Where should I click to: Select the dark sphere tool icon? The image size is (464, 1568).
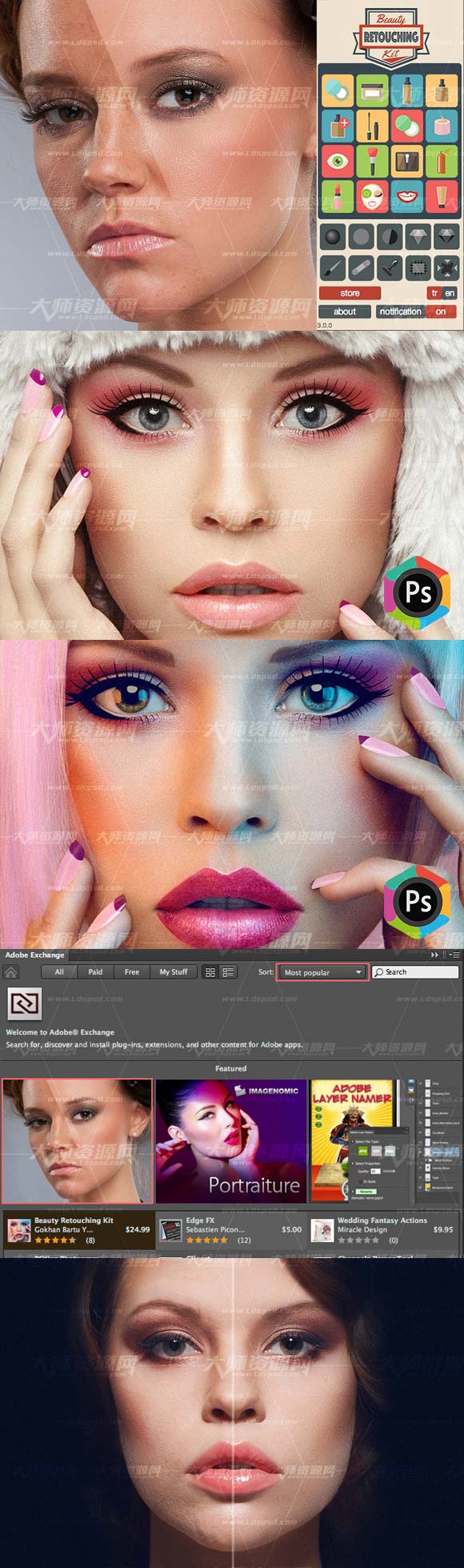333,236
